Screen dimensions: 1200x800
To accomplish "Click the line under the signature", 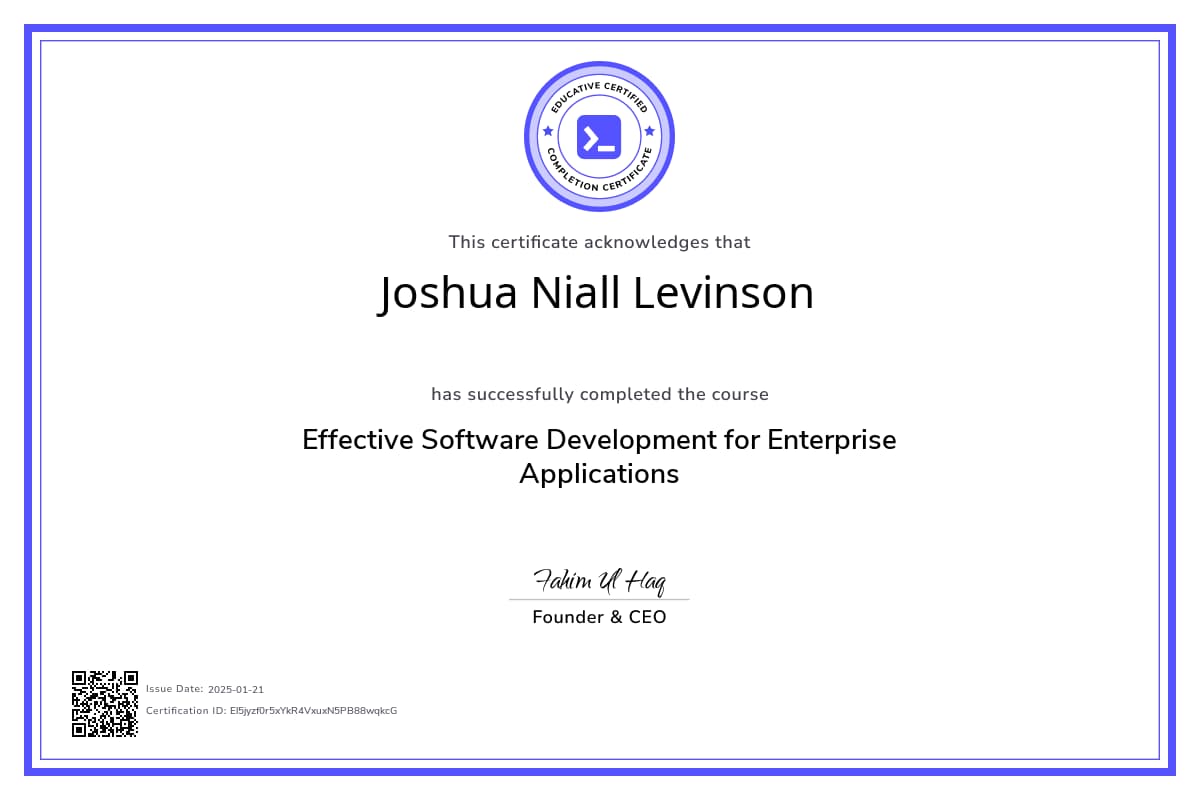I will click(x=599, y=600).
